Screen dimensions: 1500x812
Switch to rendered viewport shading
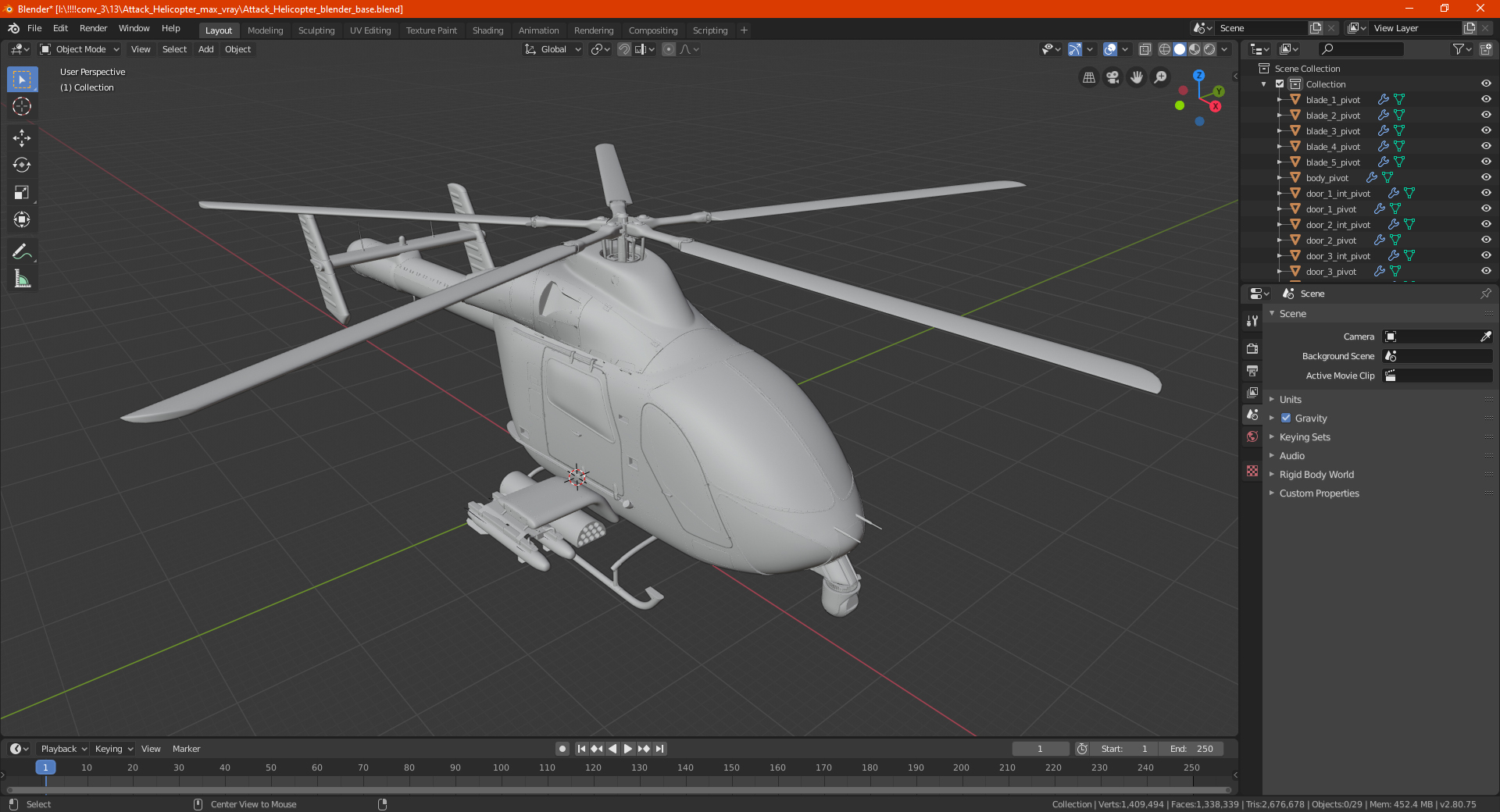(1209, 49)
